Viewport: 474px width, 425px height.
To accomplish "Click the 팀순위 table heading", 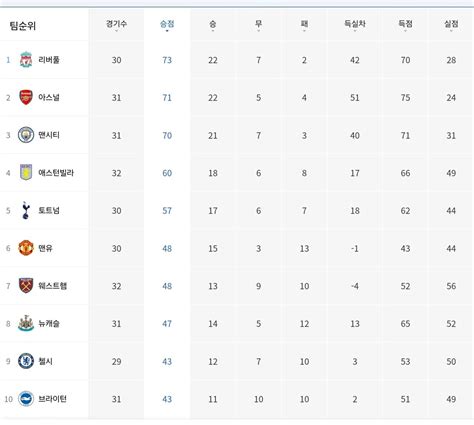I will [23, 26].
